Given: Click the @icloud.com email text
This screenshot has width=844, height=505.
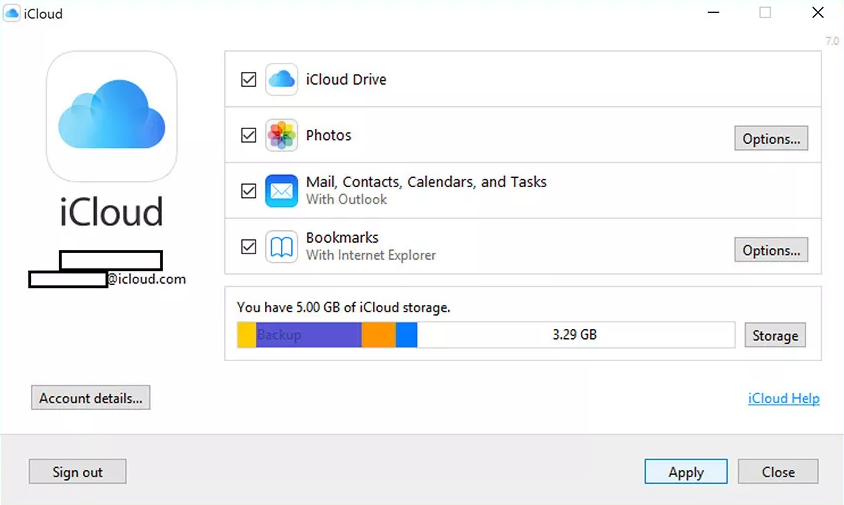Looking at the screenshot, I should point(146,279).
